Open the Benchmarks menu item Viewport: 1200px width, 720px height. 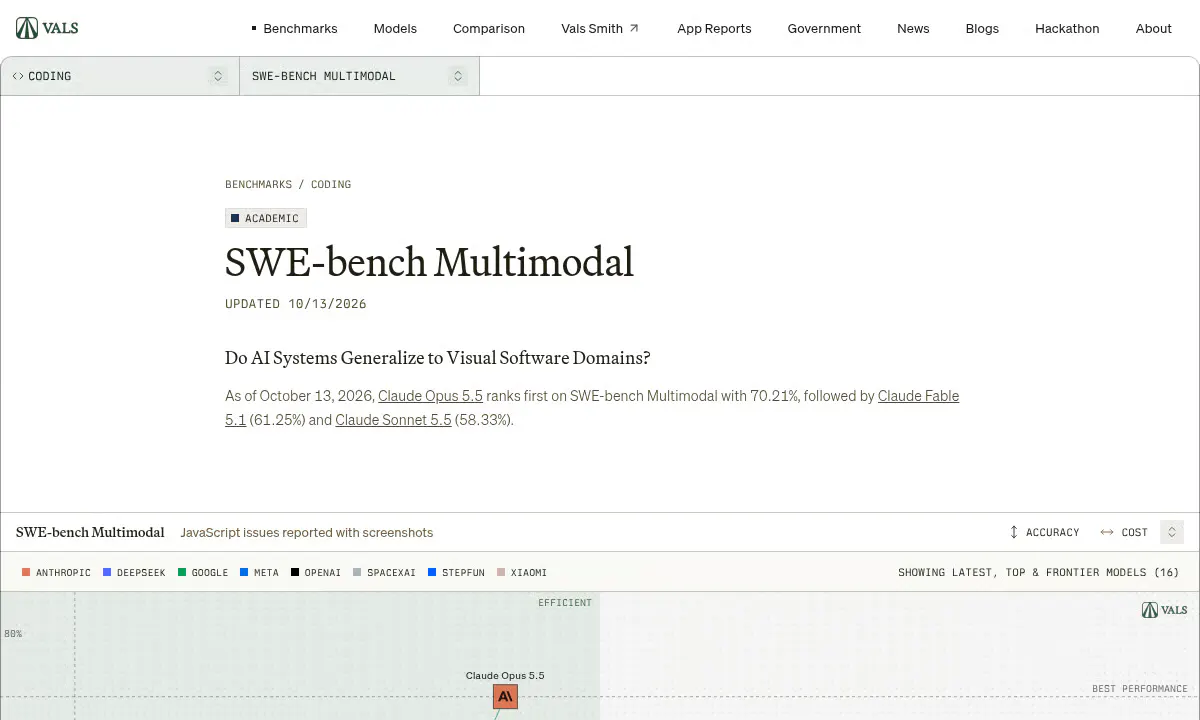click(x=300, y=28)
